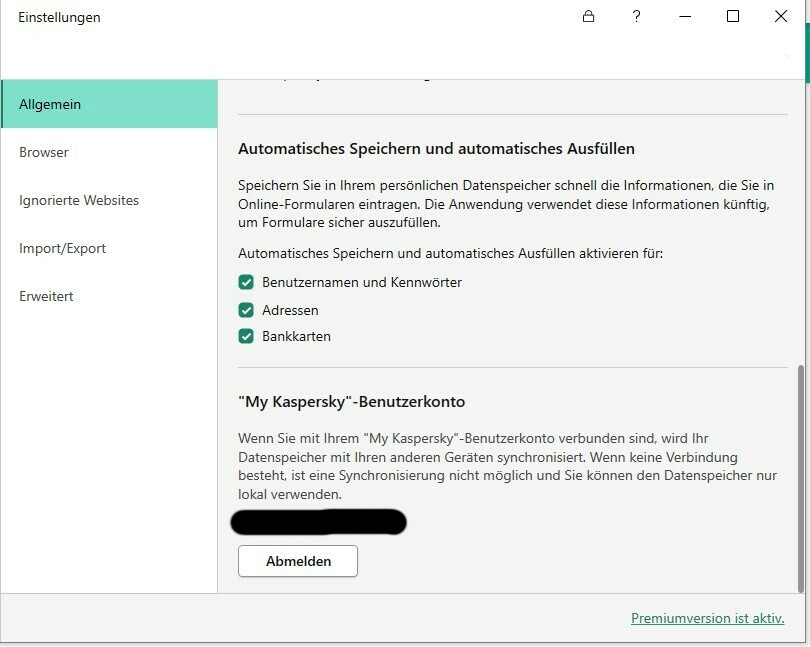
Task: Click the Einstellungen window title
Action: [x=59, y=17]
